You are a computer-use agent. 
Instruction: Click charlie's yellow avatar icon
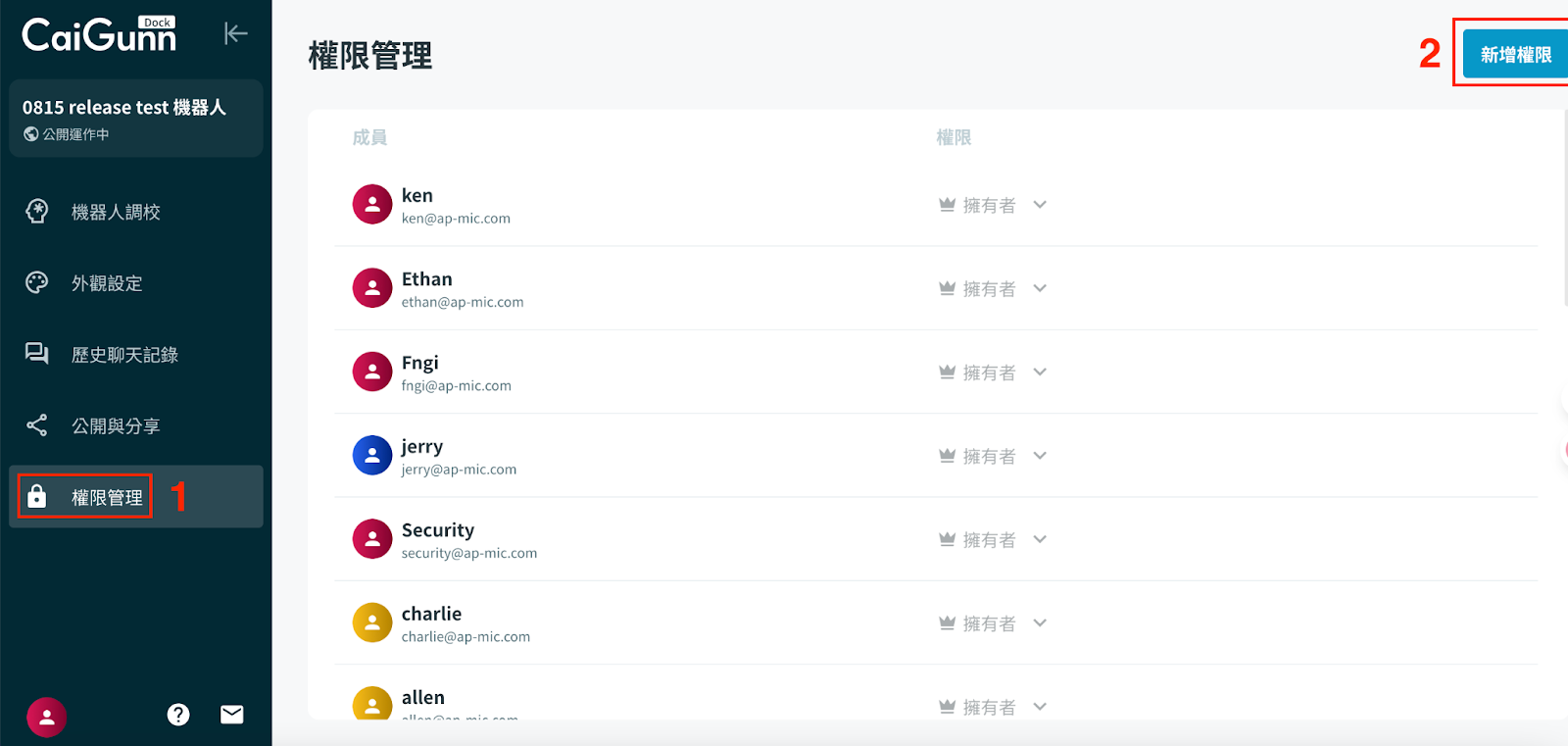pyautogui.click(x=372, y=622)
